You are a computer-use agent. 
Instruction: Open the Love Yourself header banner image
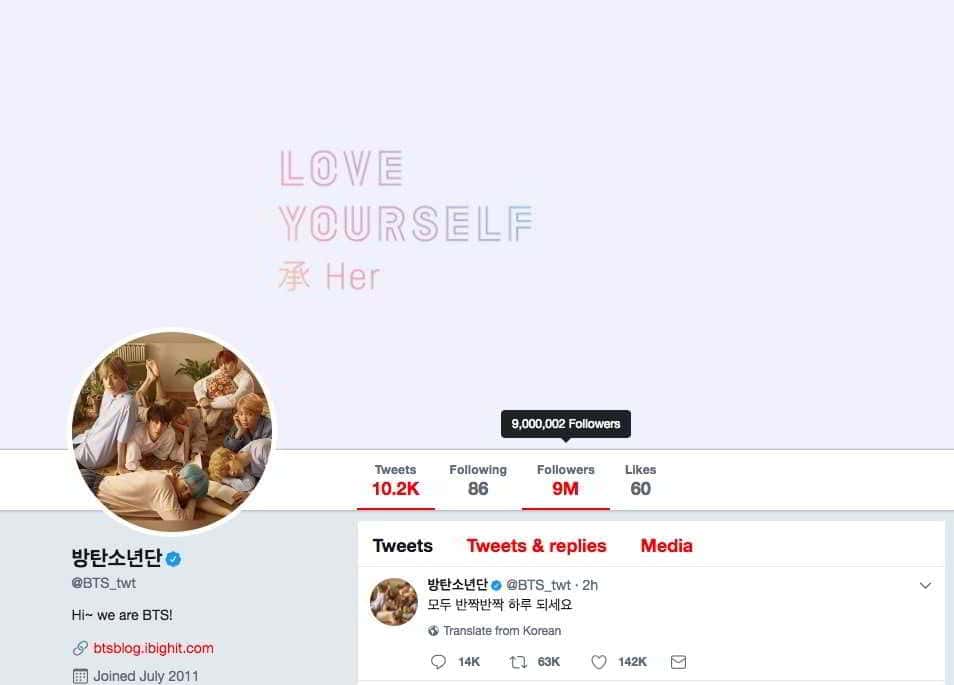click(x=477, y=224)
